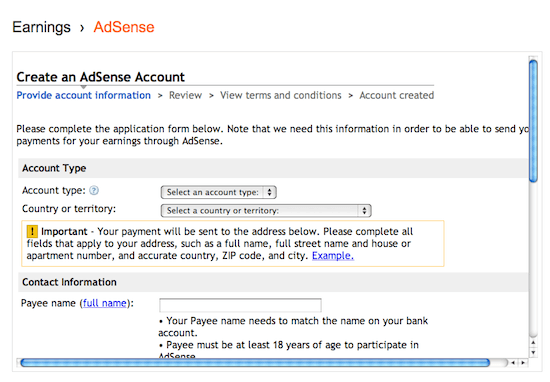Screen dimensions: 550x382
Task: Click the yellow Important warning icon
Action: tap(32, 232)
